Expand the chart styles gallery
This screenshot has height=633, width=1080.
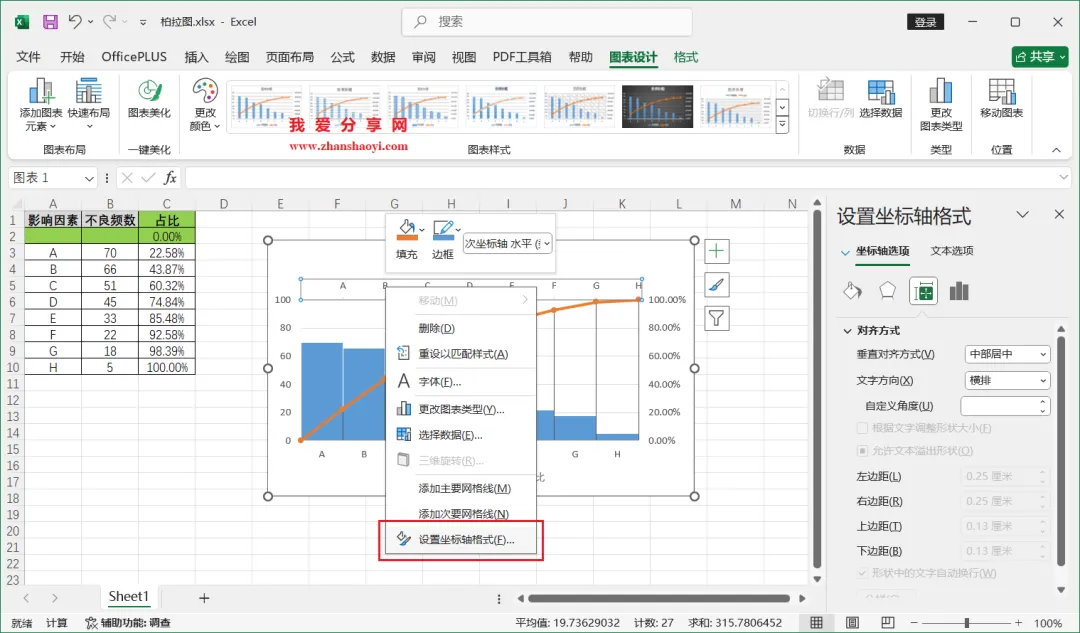[782, 125]
